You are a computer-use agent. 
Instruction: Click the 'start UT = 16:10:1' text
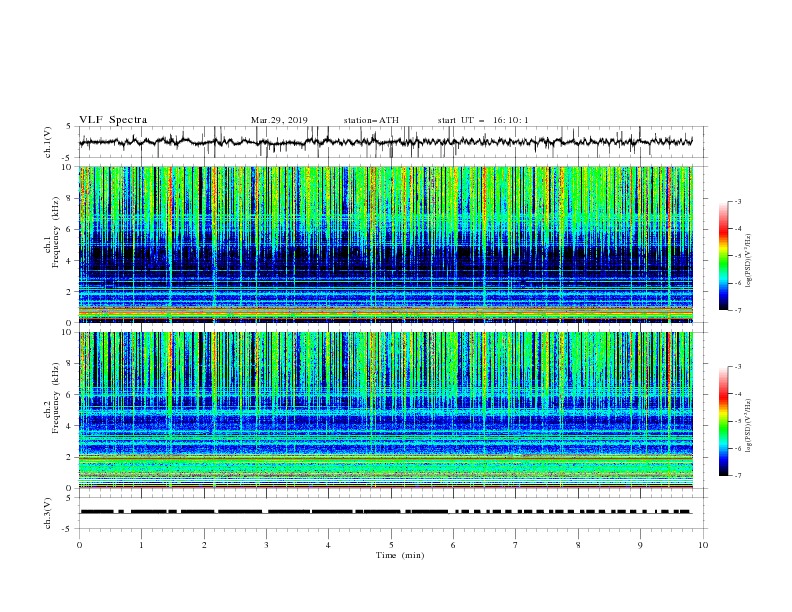coord(483,120)
